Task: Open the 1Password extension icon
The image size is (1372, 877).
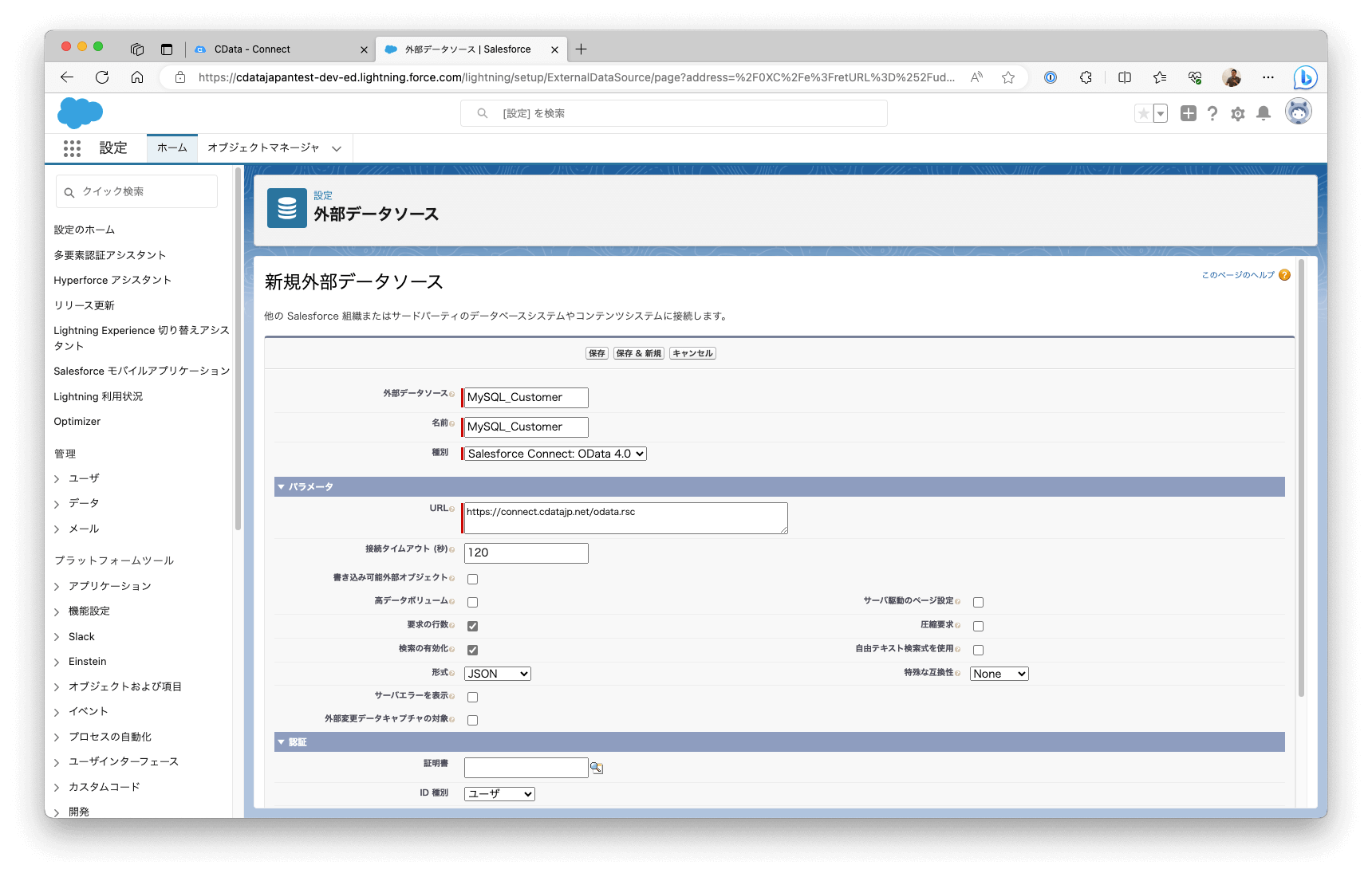Action: tap(1051, 77)
